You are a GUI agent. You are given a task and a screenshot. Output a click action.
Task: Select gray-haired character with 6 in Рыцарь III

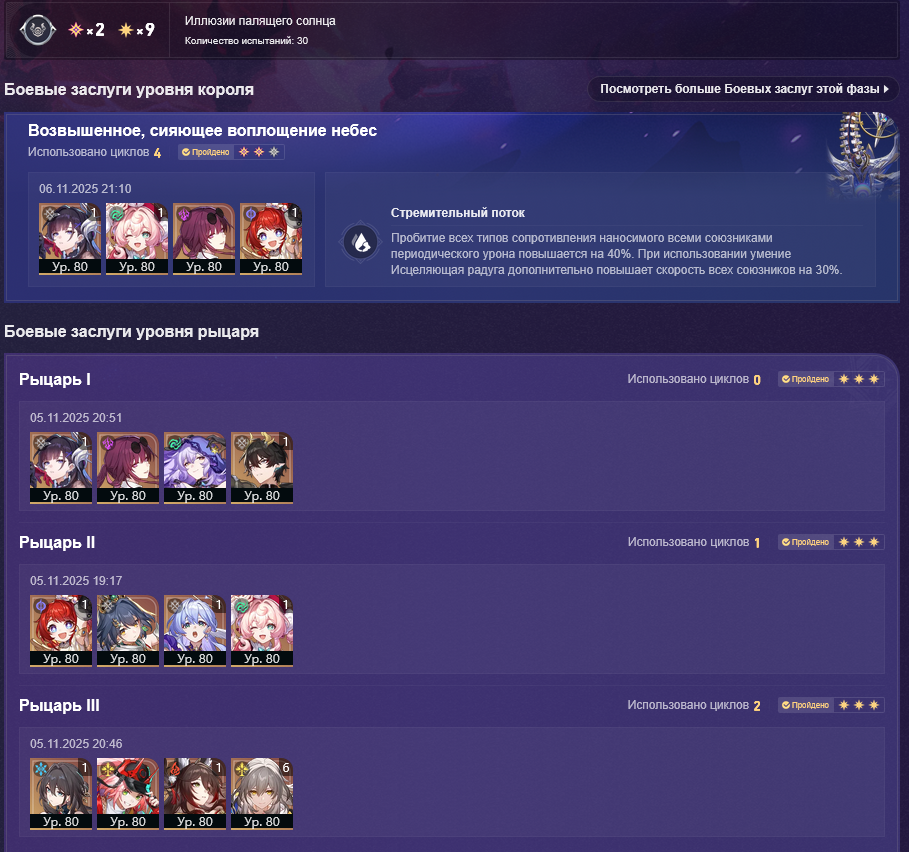click(262, 793)
